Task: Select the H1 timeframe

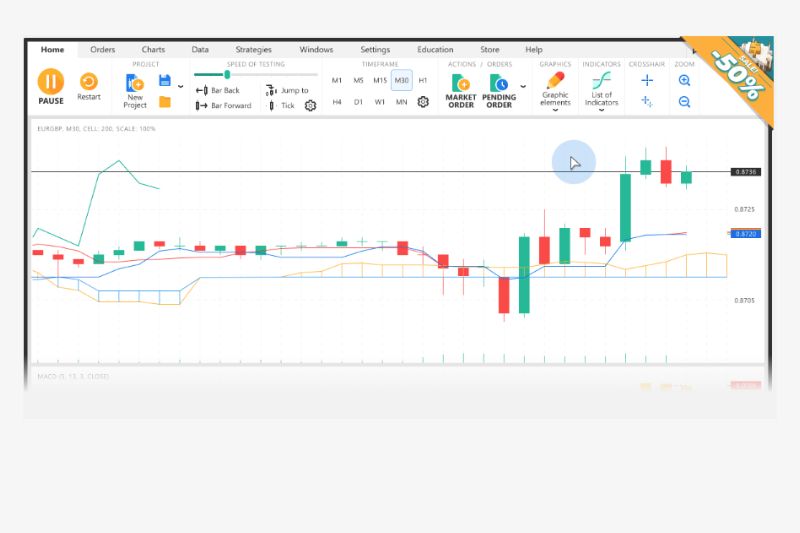Action: [423, 80]
